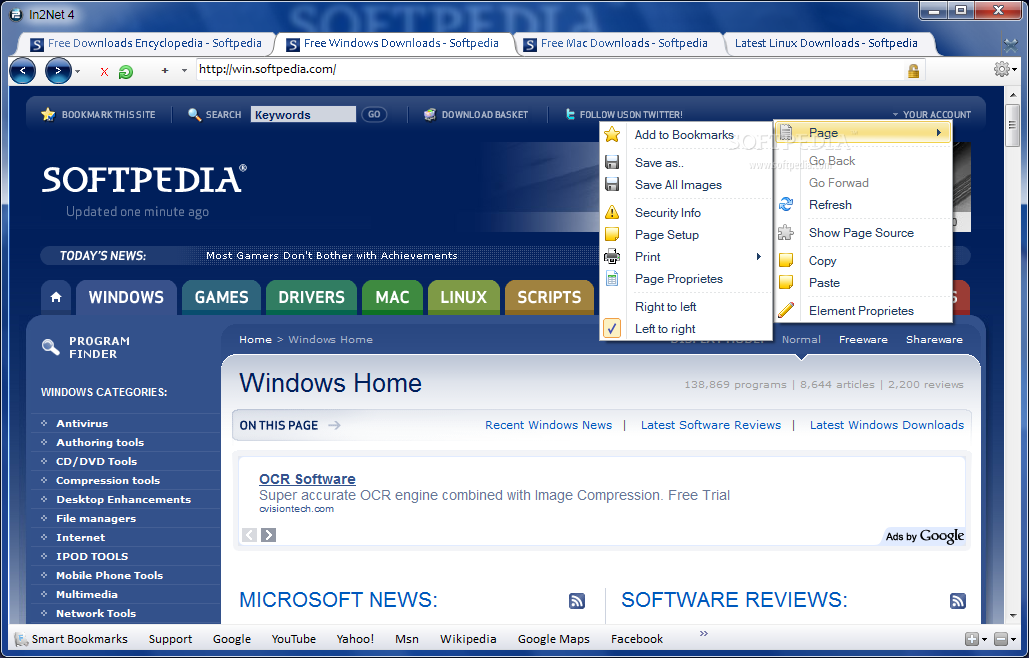1029x658 pixels.
Task: Click the padlock icon in the address bar
Action: 913,71
